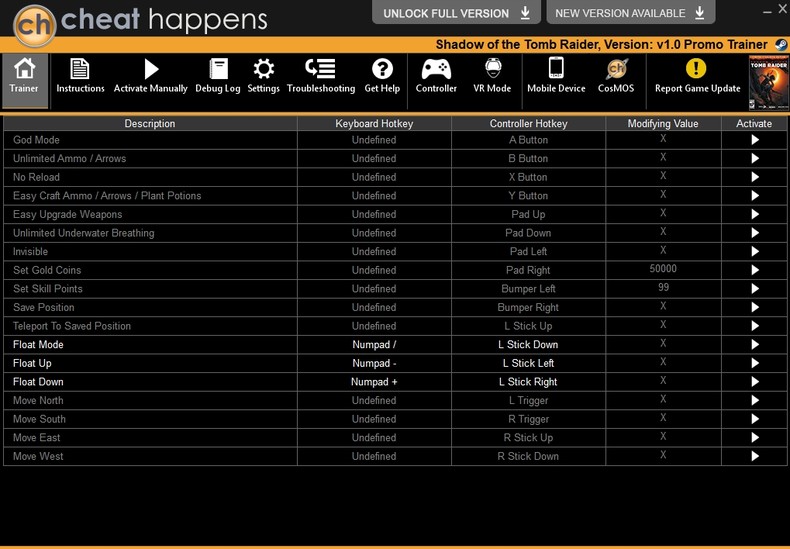Select the Move West description text
Image resolution: width=790 pixels, height=549 pixels.
coord(38,457)
